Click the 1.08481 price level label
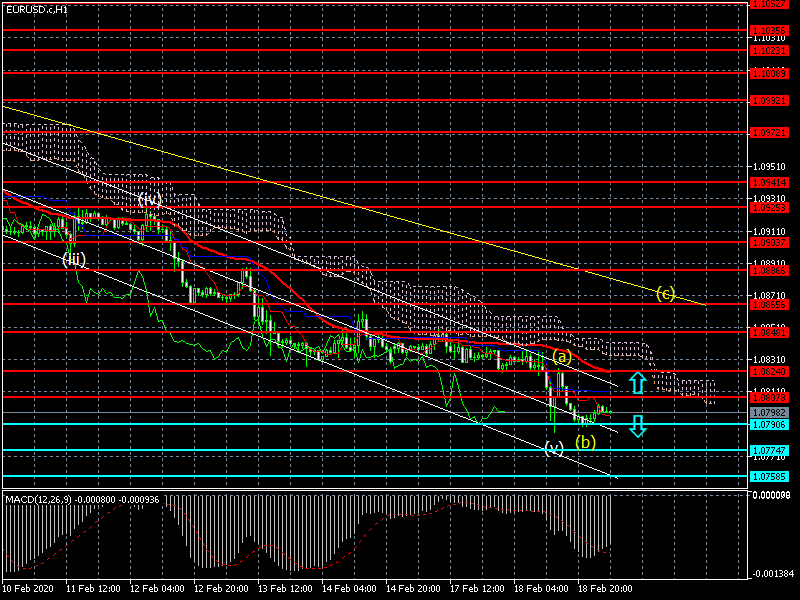The height and width of the screenshot is (600, 800). 769,333
